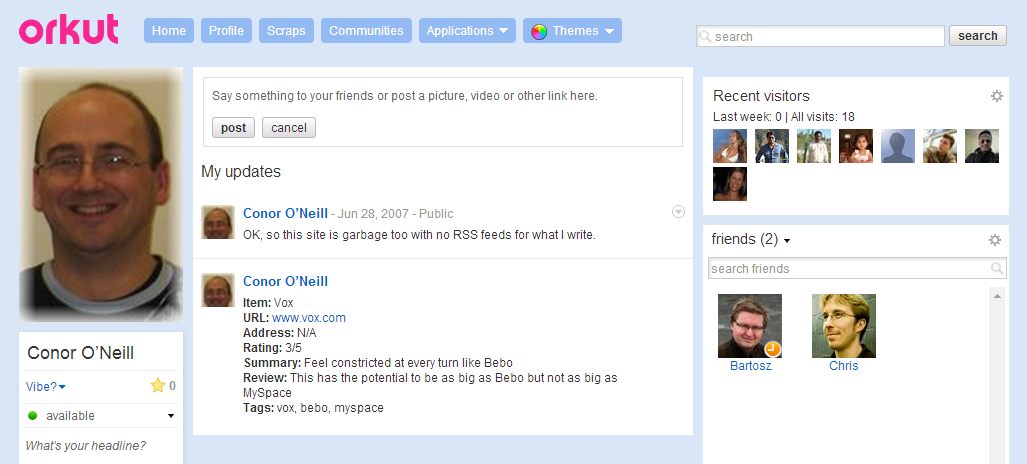This screenshot has width=1027, height=464.
Task: Click the avatar beside the Vox review
Action: coord(217,290)
